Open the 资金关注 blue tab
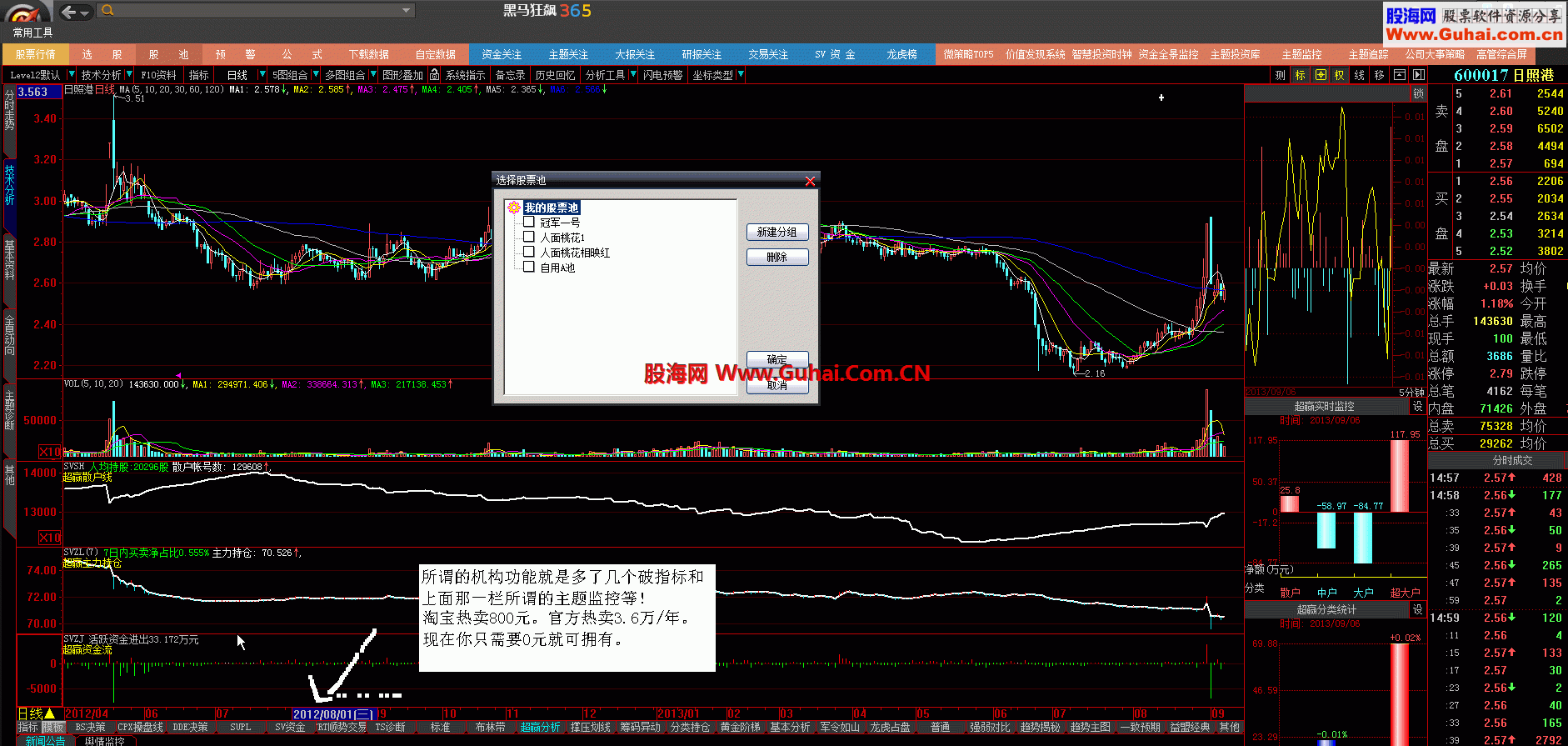This screenshot has height=746, width=1568. (502, 54)
